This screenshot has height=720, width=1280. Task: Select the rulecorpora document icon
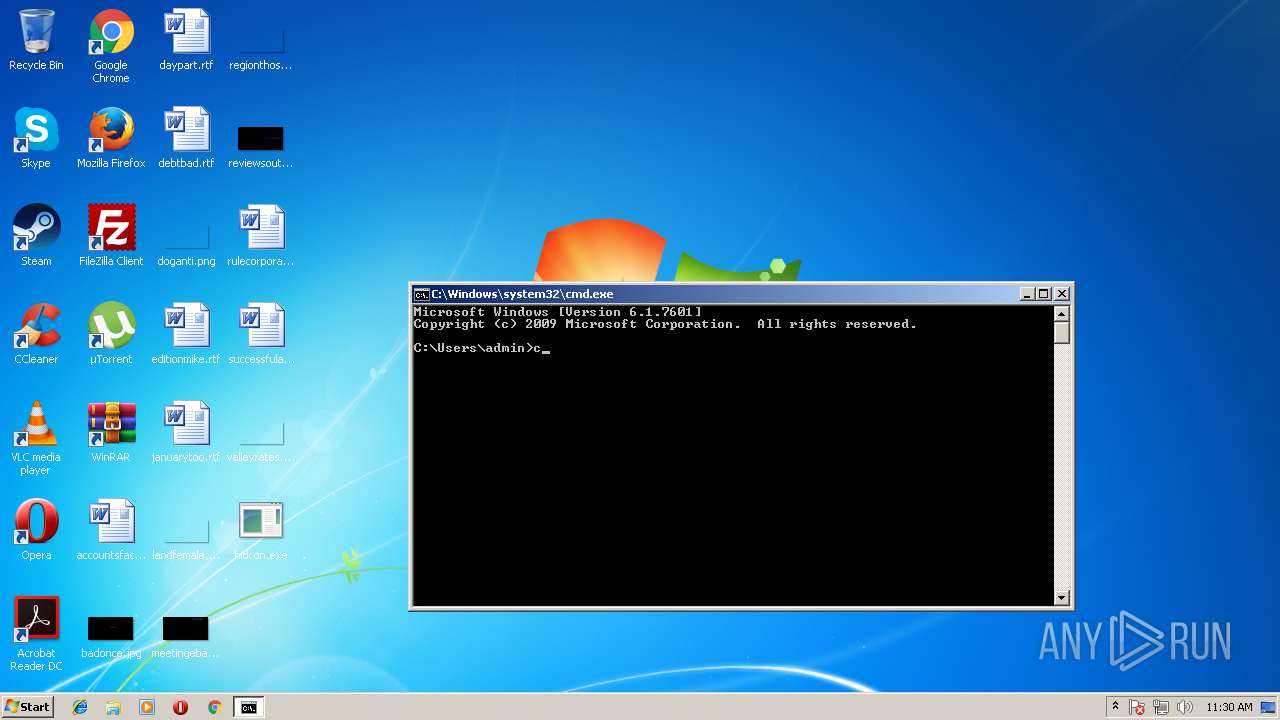coord(261,236)
